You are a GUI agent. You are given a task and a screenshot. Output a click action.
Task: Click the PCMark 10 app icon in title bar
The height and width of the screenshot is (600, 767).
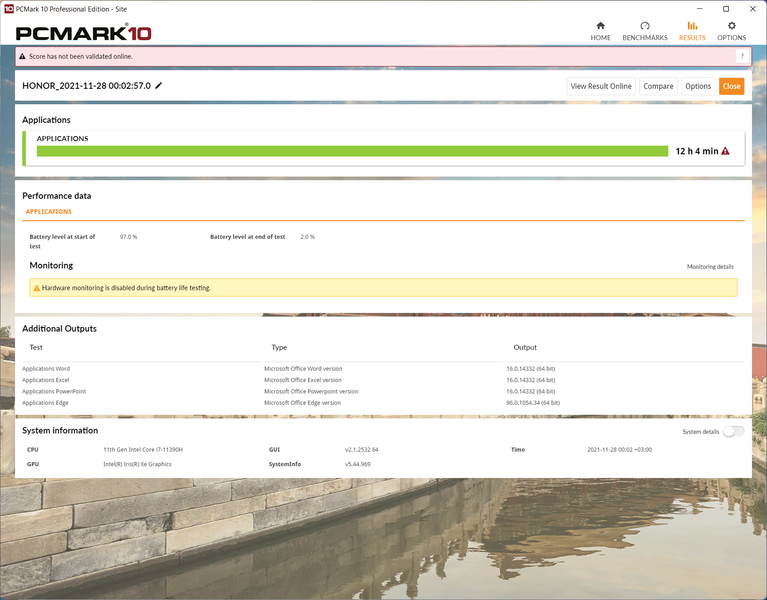9,9
